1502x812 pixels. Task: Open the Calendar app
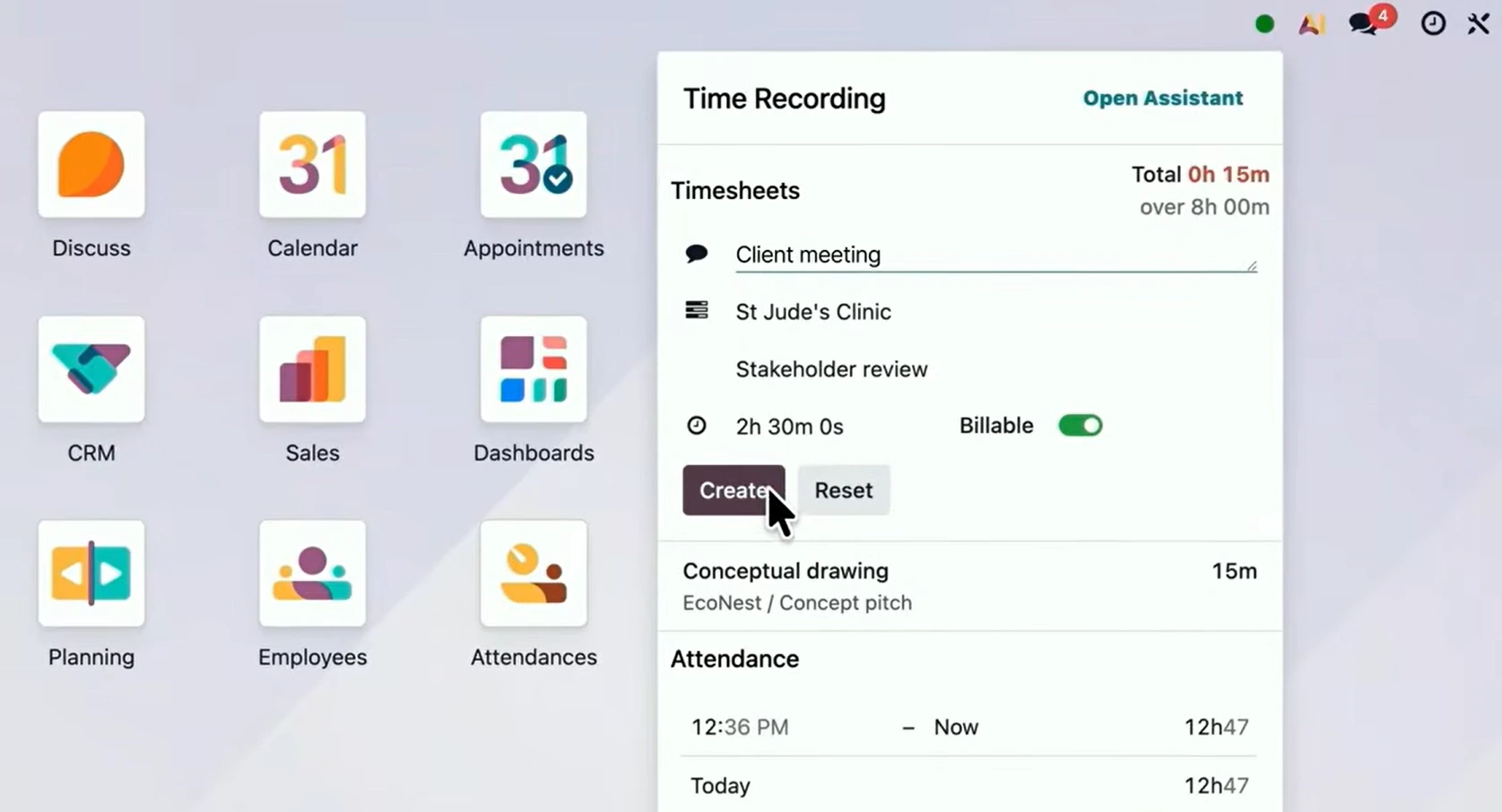pos(312,165)
